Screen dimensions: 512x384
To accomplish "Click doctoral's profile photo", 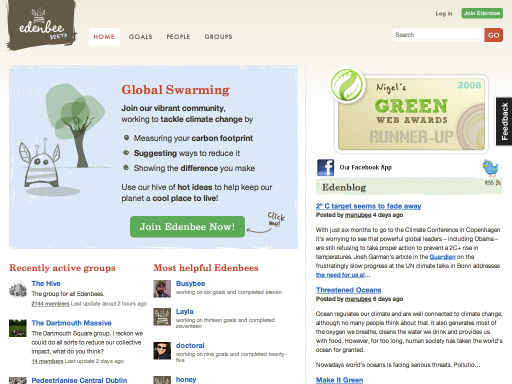I will pyautogui.click(x=162, y=351).
